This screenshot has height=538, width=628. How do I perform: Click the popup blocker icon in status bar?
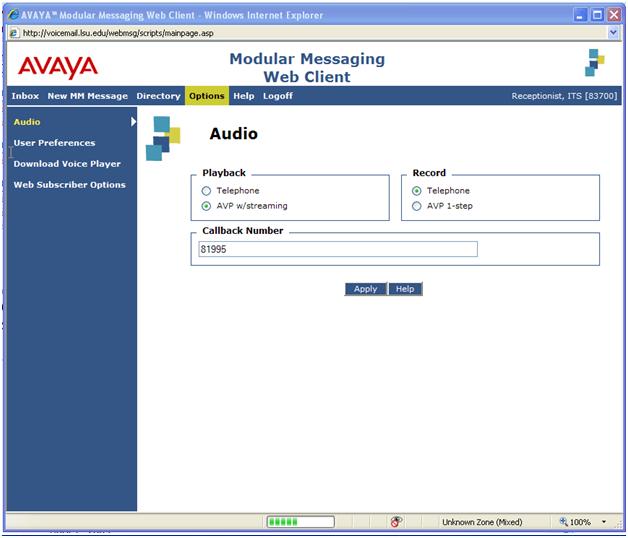coord(396,522)
